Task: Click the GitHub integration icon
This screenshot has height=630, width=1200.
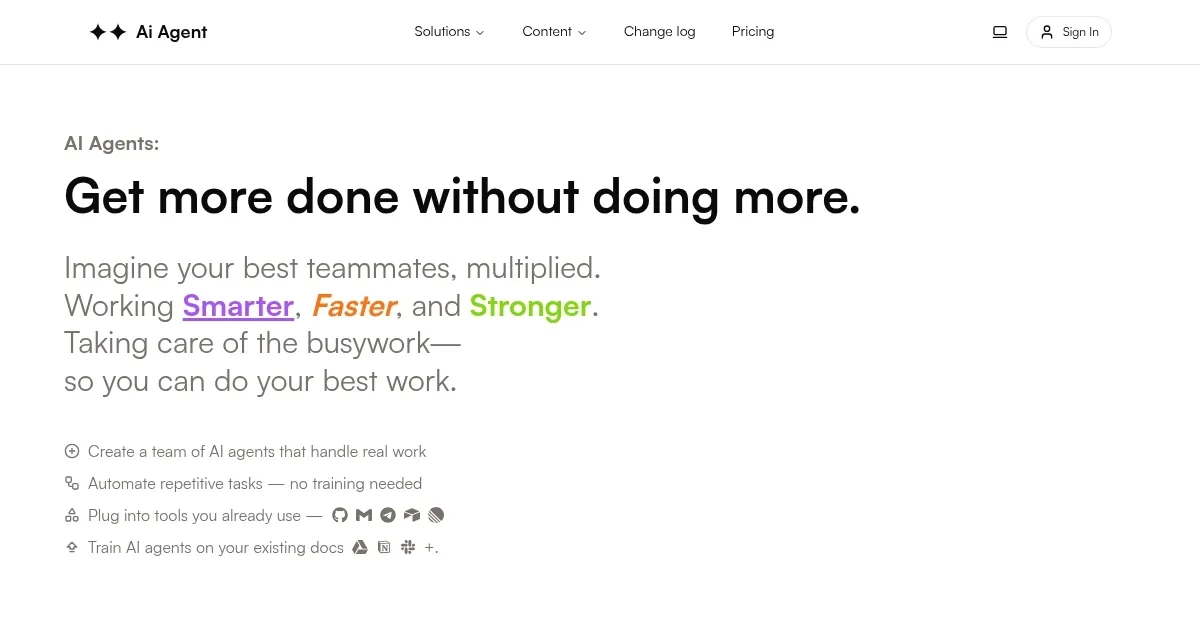Action: coord(340,515)
